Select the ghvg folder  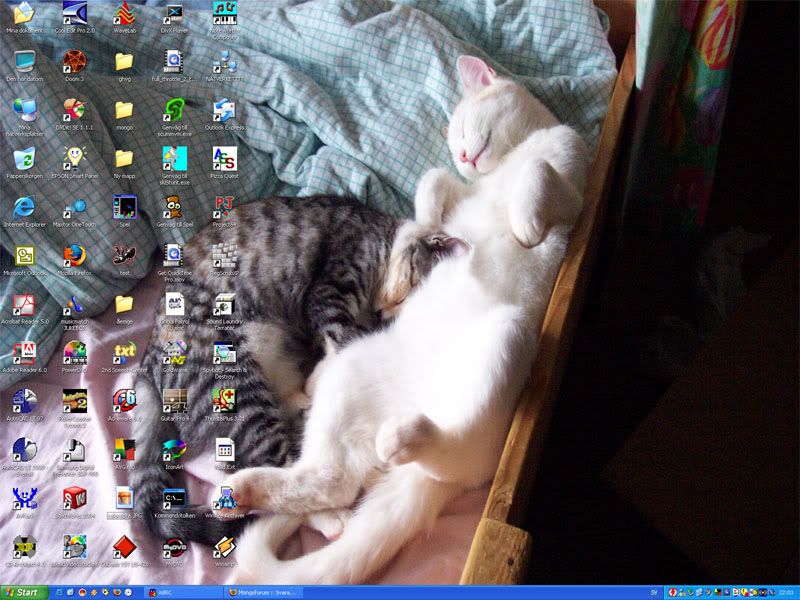coord(124,62)
